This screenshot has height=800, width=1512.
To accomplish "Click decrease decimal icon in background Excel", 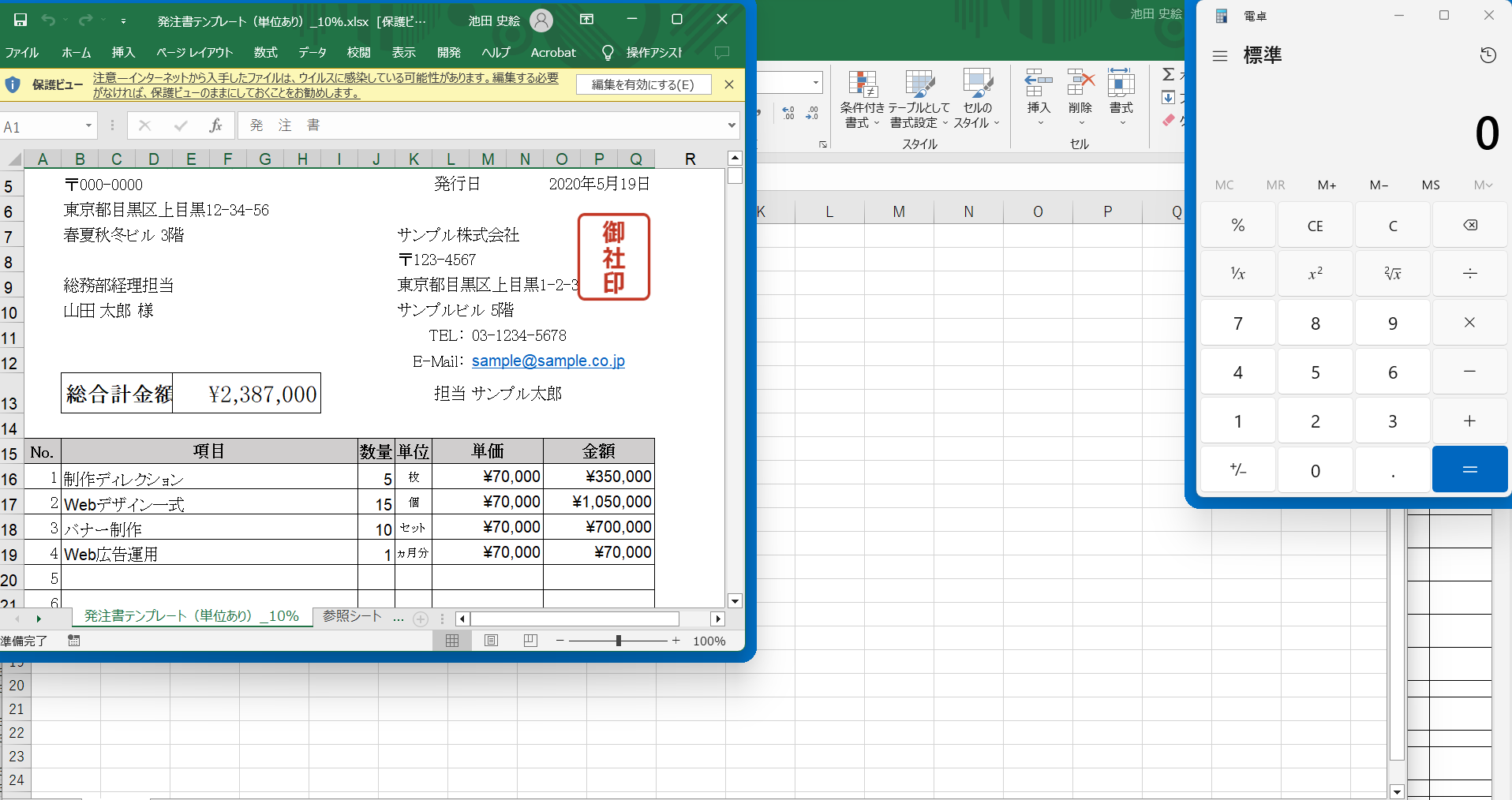I will click(812, 114).
